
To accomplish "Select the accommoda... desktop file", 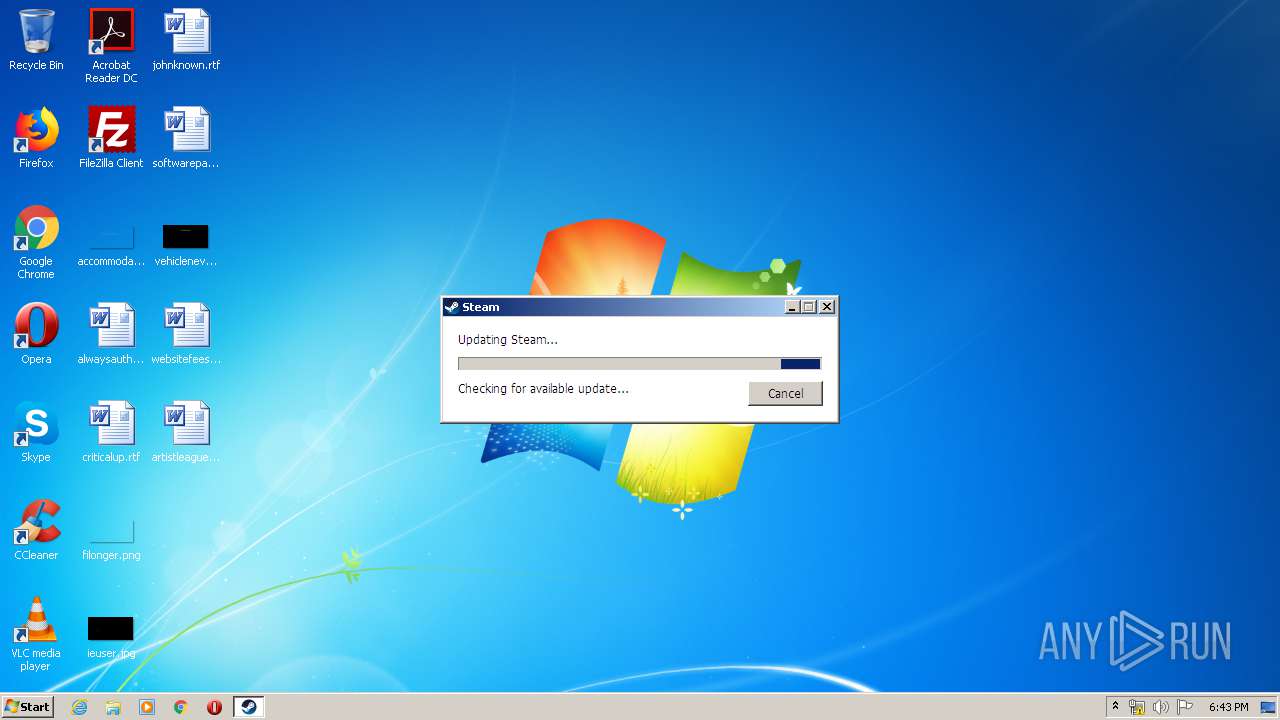I will (x=111, y=245).
